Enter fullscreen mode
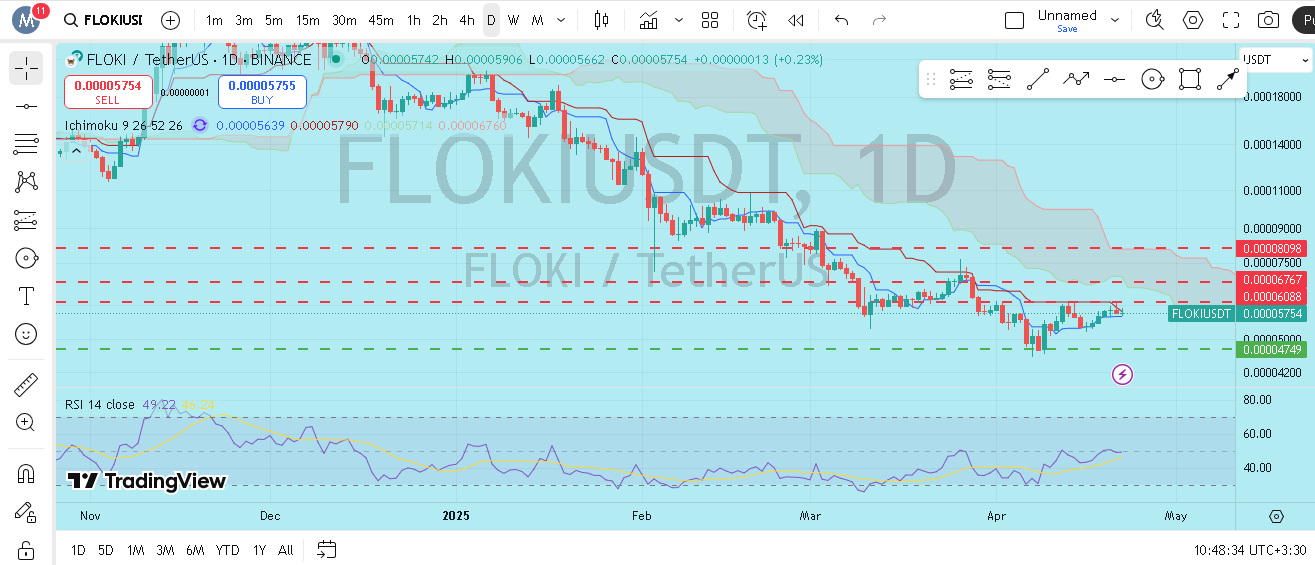1315x565 pixels. (x=1231, y=20)
